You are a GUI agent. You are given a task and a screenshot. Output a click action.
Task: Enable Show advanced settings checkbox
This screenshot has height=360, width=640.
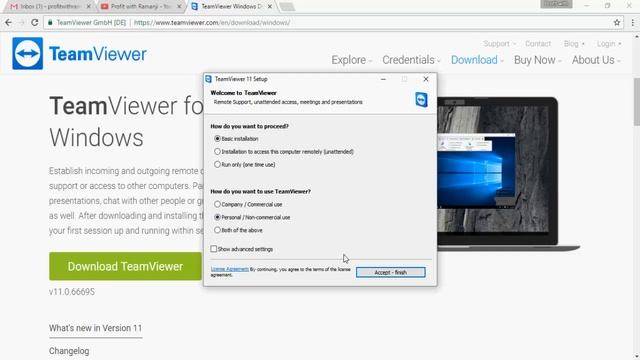242,249
